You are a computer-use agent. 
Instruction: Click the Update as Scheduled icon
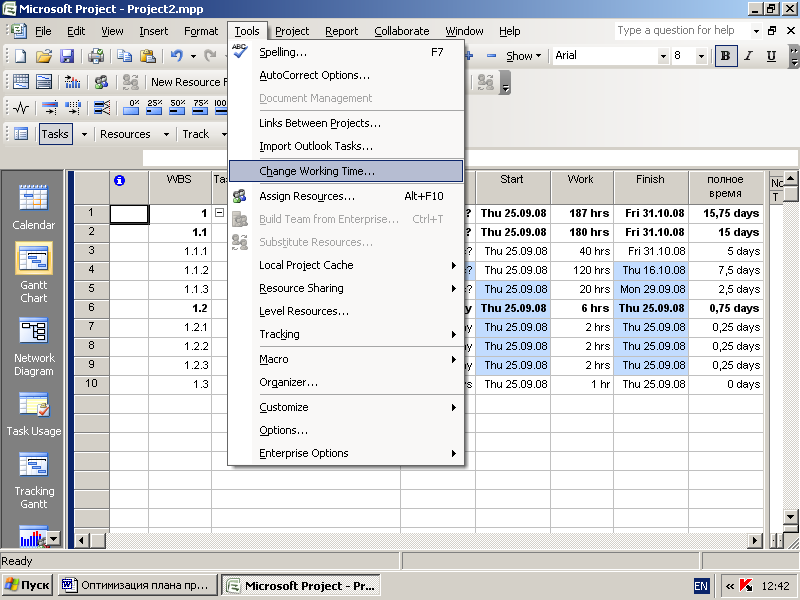pos(49,107)
